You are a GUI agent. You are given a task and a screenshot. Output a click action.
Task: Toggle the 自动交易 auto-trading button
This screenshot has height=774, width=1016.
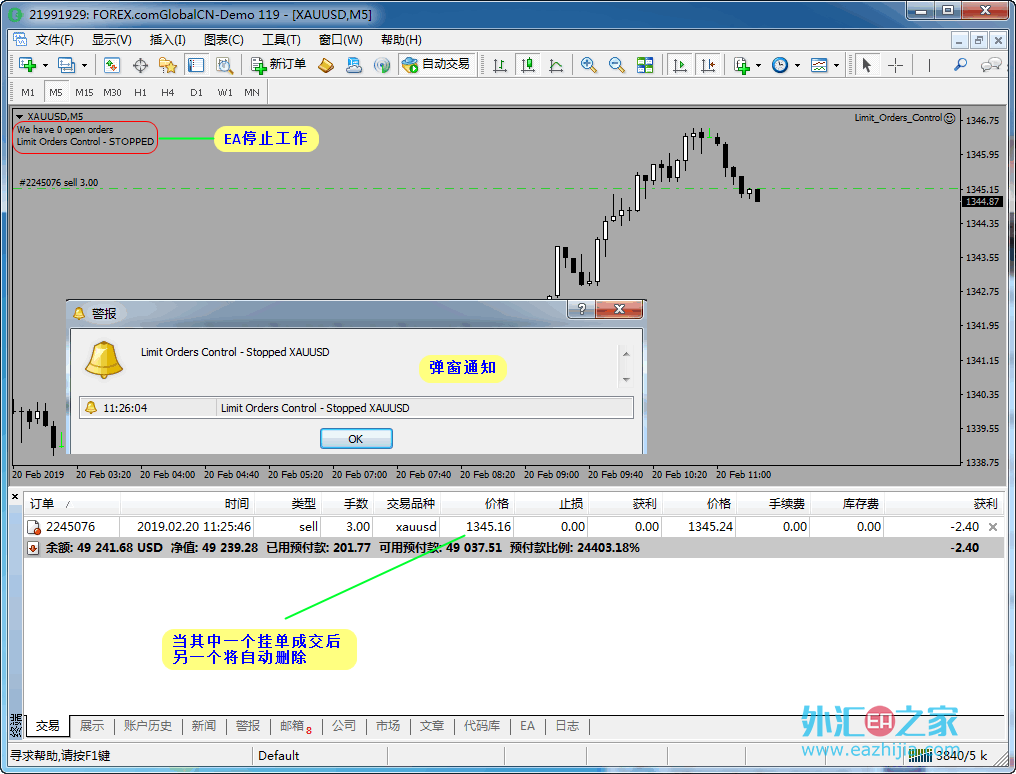435,65
